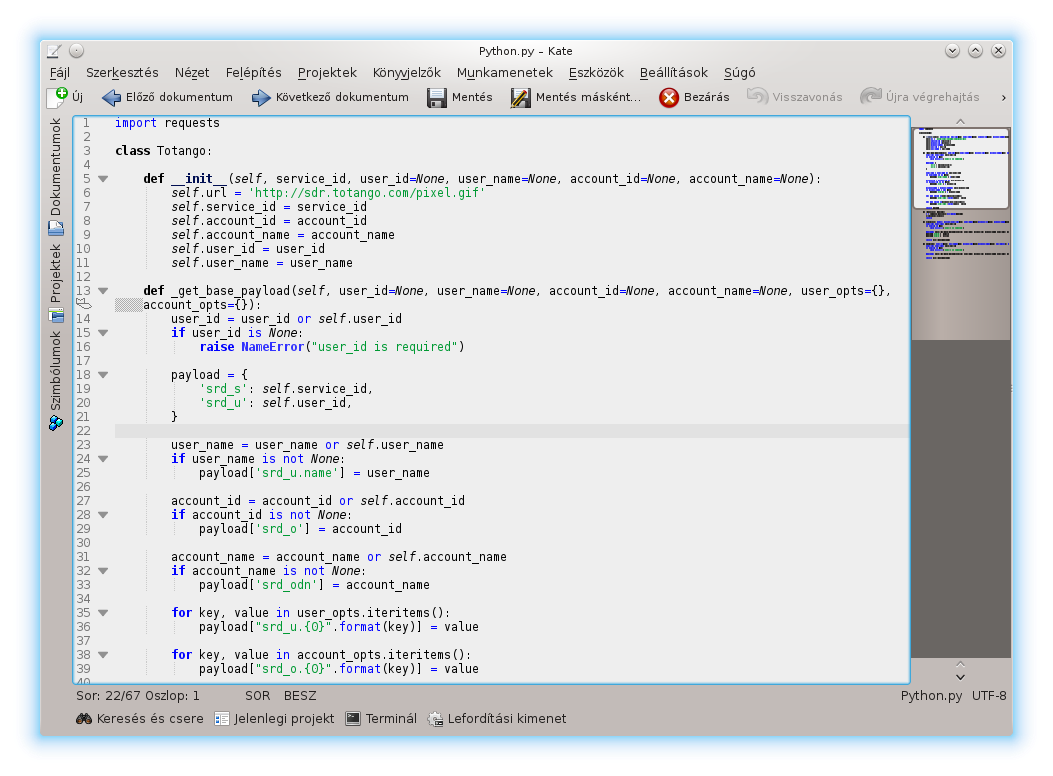Click the 'import requests' line
The image size is (1053, 776).
click(167, 123)
